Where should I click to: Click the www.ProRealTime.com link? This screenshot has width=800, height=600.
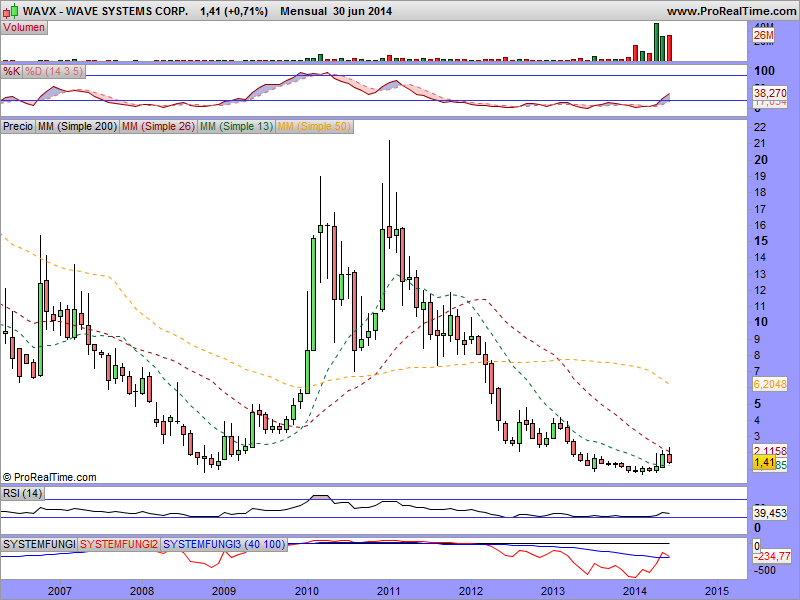click(732, 11)
